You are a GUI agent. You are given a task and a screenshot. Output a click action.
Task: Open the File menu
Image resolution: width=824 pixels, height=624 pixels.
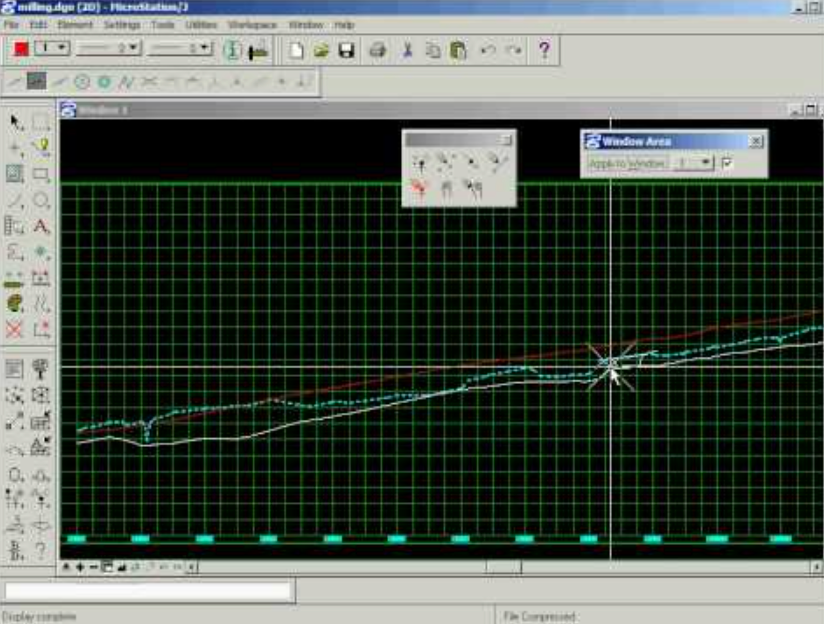click(x=11, y=25)
